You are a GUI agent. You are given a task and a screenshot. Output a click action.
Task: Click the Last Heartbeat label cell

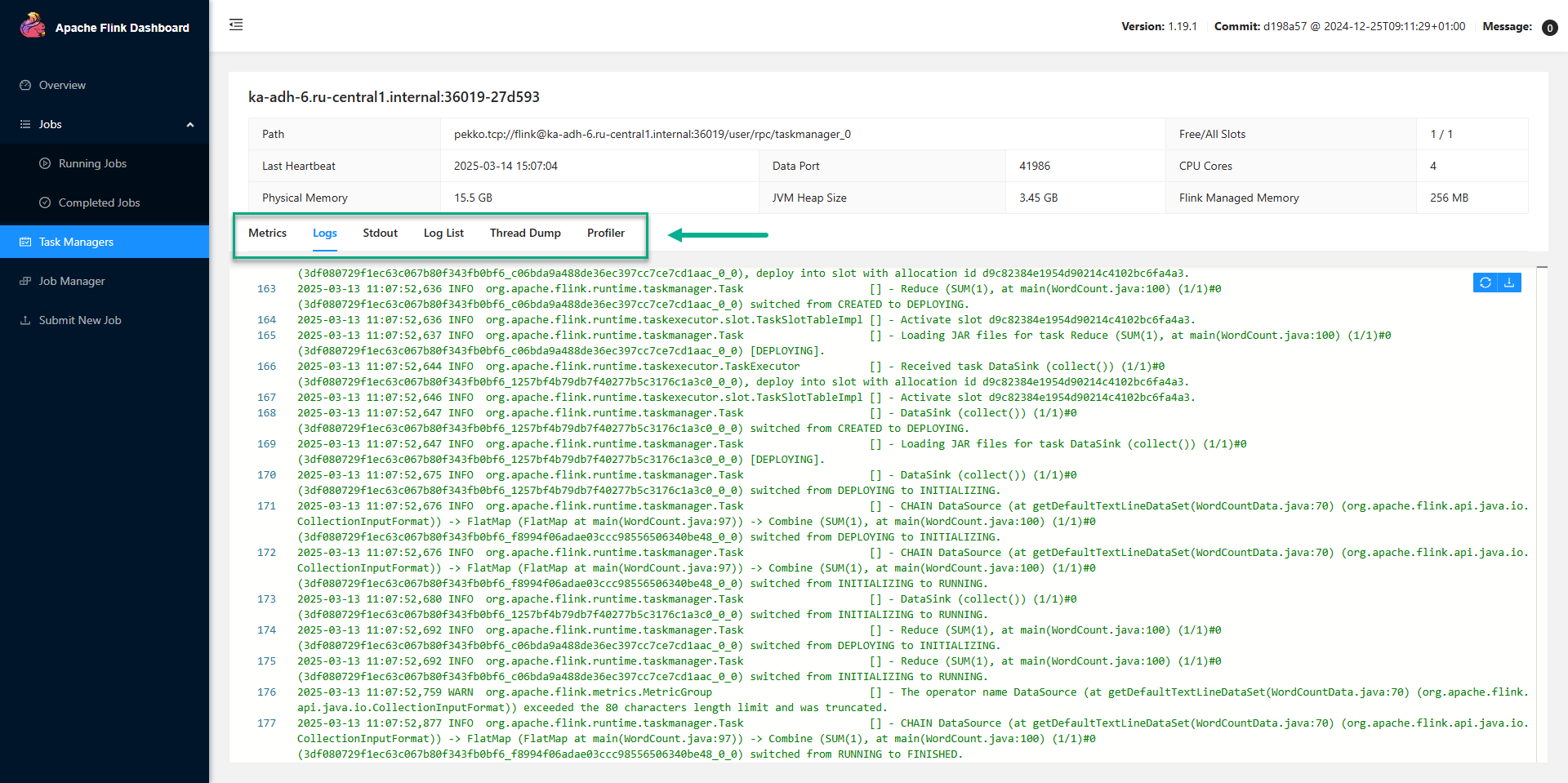pos(345,166)
